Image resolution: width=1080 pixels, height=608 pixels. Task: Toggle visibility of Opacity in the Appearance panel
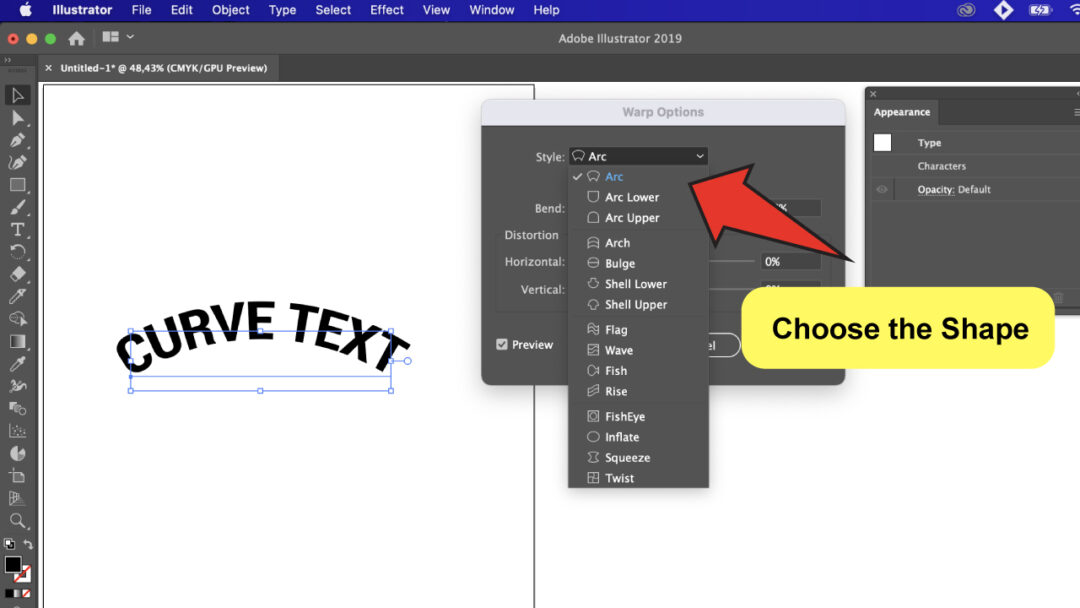point(882,189)
